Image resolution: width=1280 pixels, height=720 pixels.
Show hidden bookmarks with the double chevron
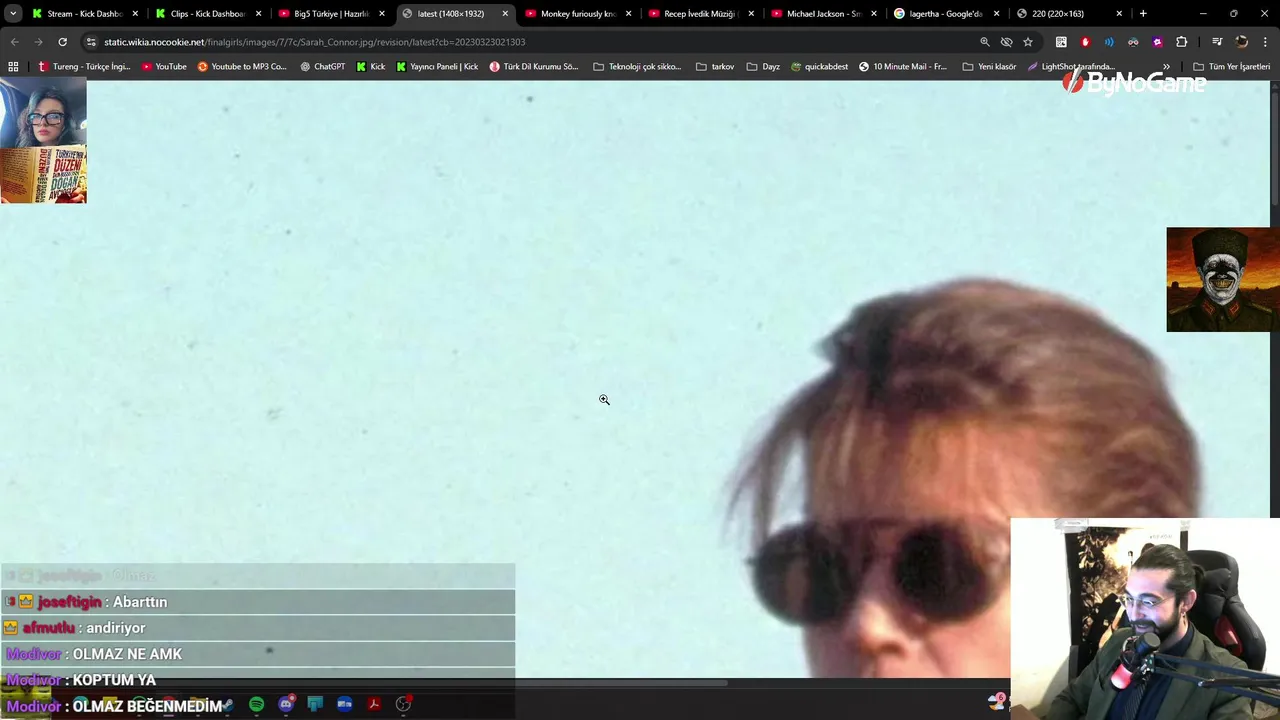coord(1166,66)
